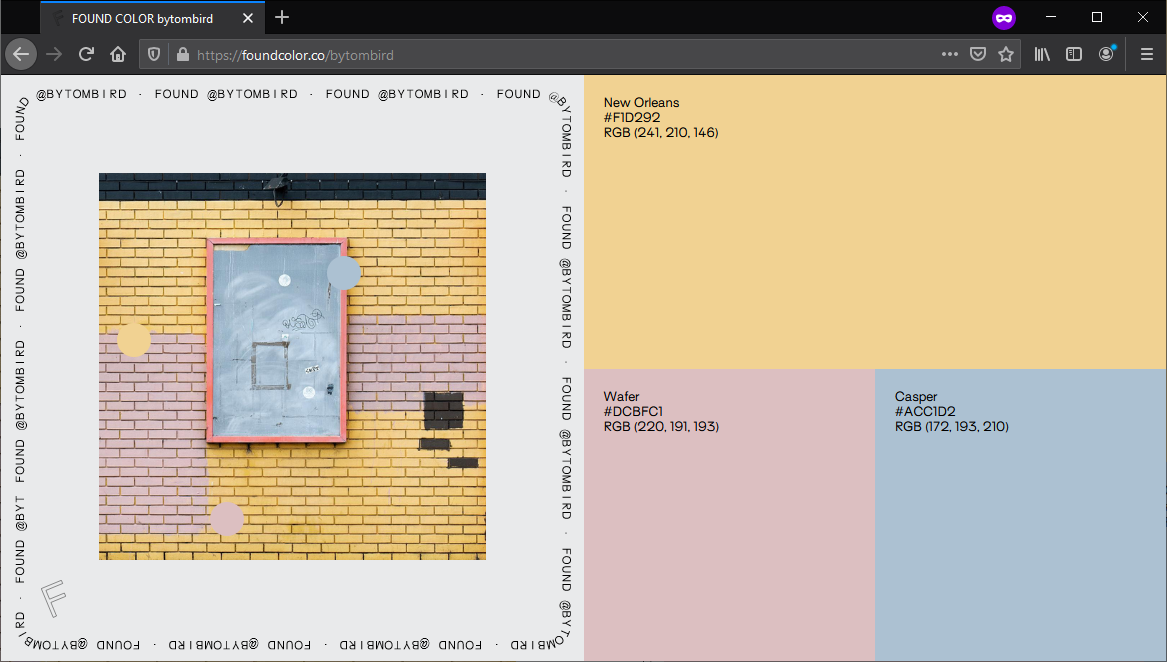Image resolution: width=1167 pixels, height=662 pixels.
Task: Toggle the sidebar view icon
Action: [1074, 55]
